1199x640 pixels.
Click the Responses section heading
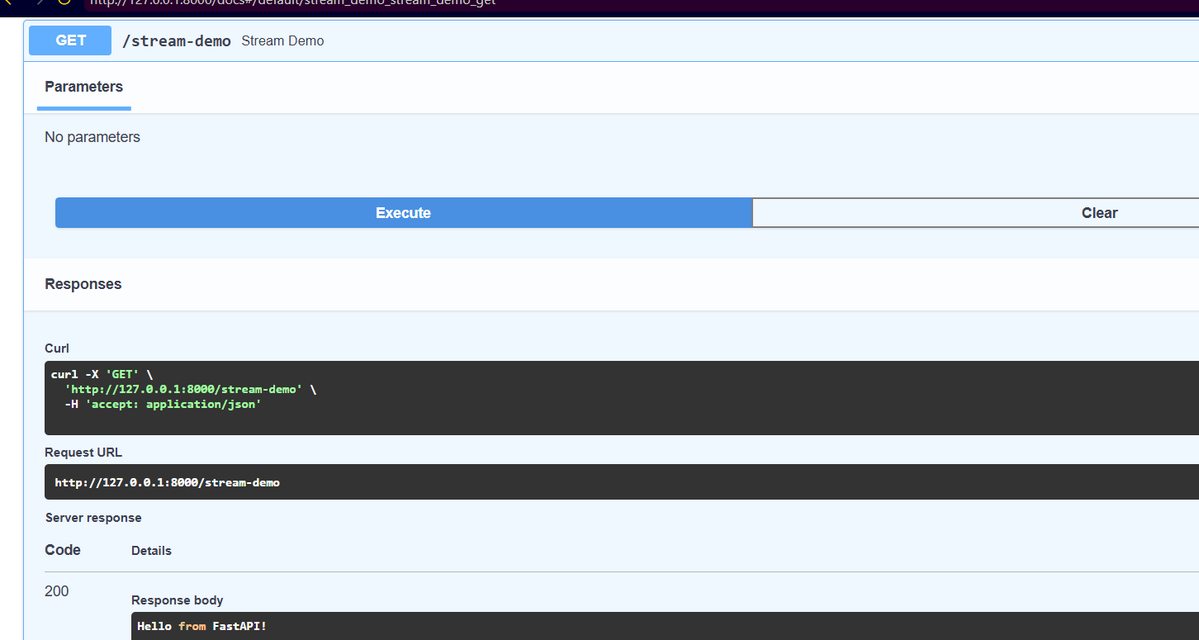pyautogui.click(x=83, y=284)
